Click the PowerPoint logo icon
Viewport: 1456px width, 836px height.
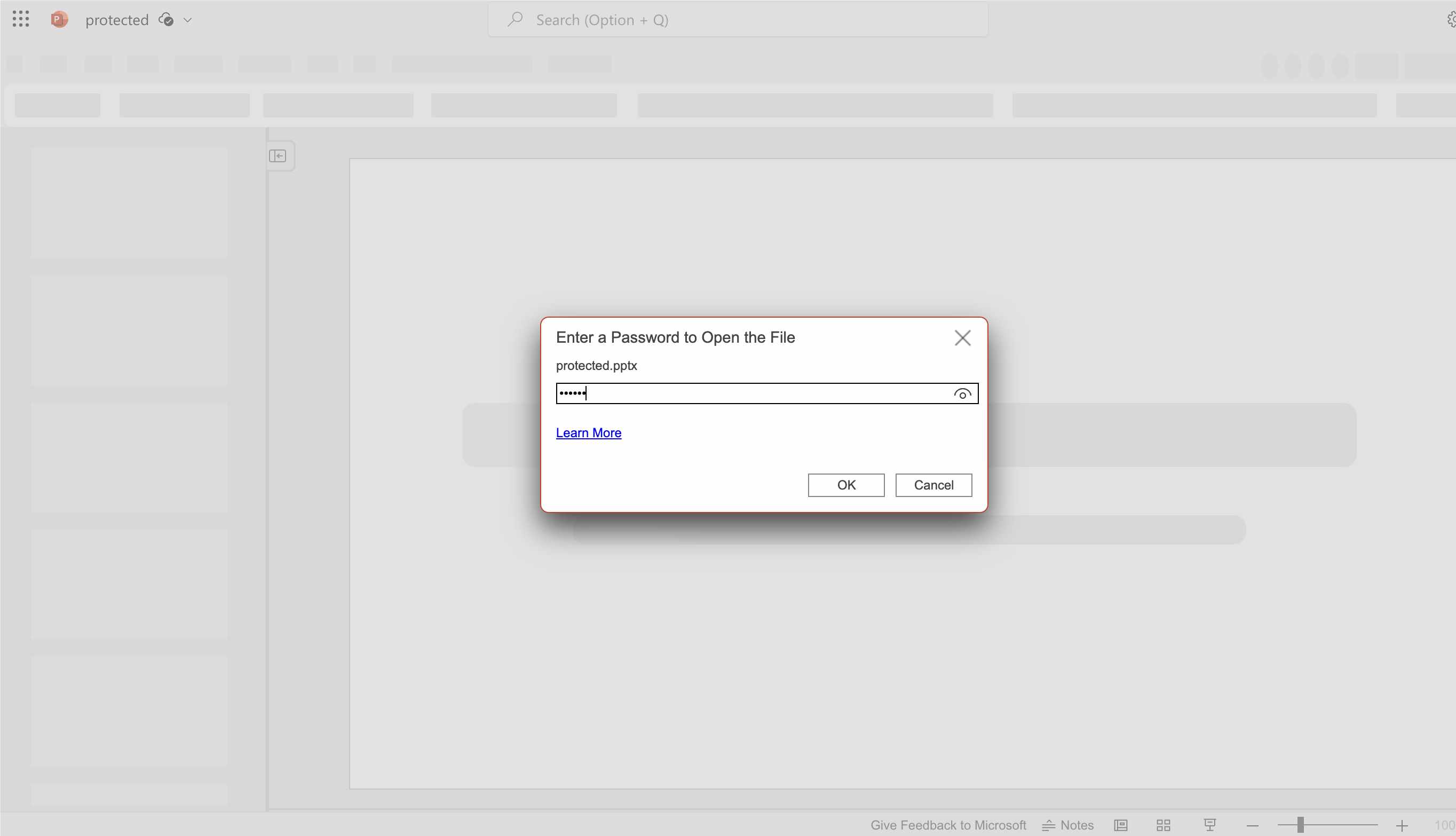(59, 20)
